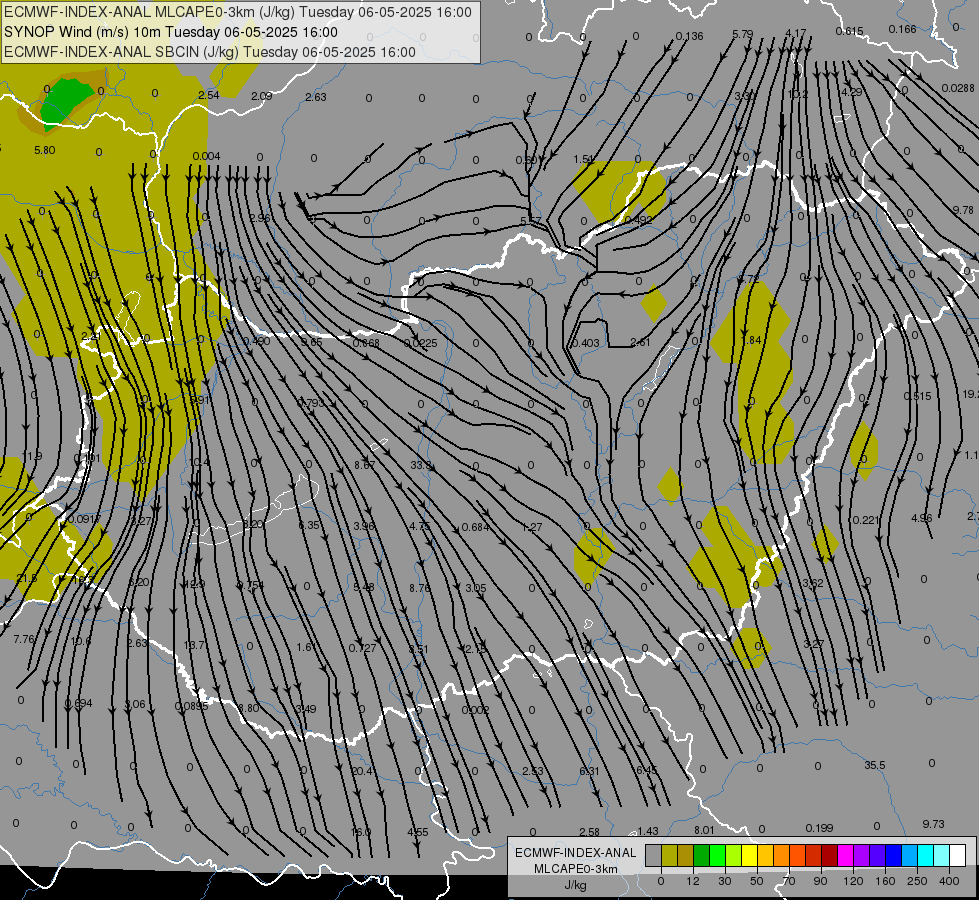Click legend title ECMWF-INDEX-ANAL at bottom

click(576, 853)
